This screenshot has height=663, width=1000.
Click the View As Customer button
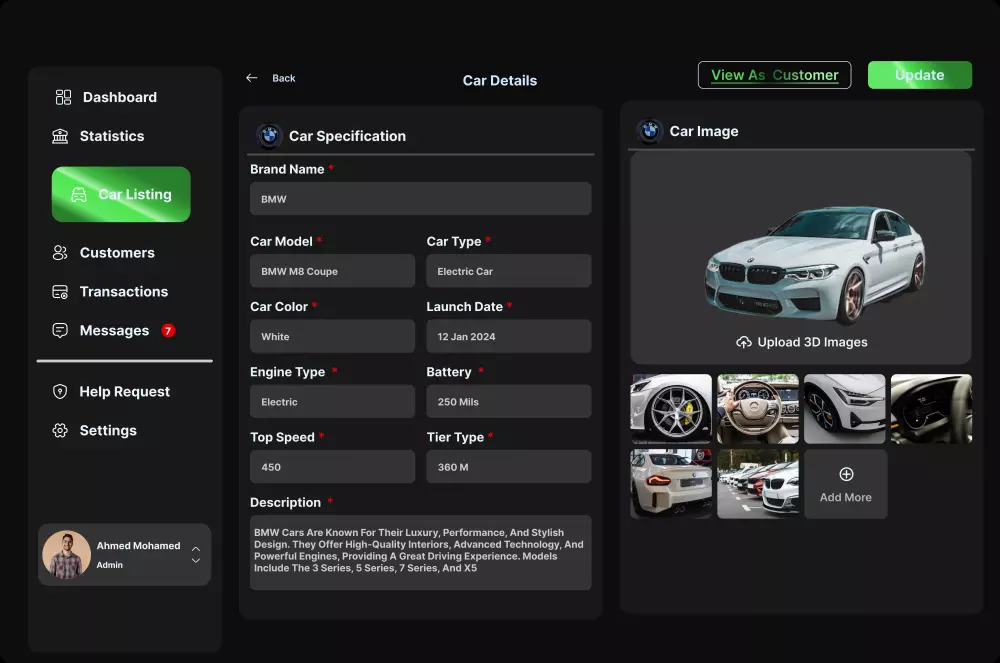tap(774, 75)
